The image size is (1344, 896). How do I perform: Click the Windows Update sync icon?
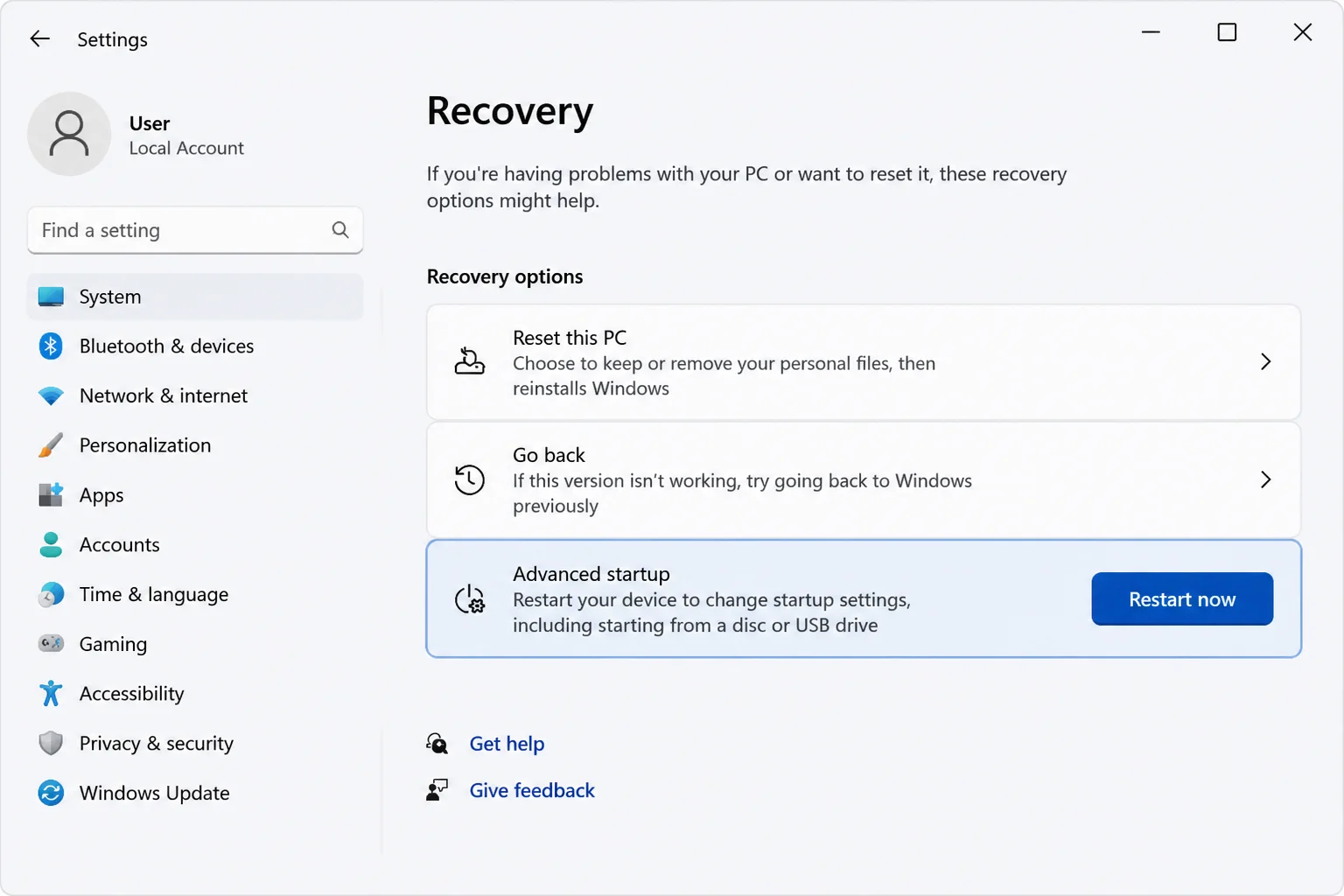point(51,793)
